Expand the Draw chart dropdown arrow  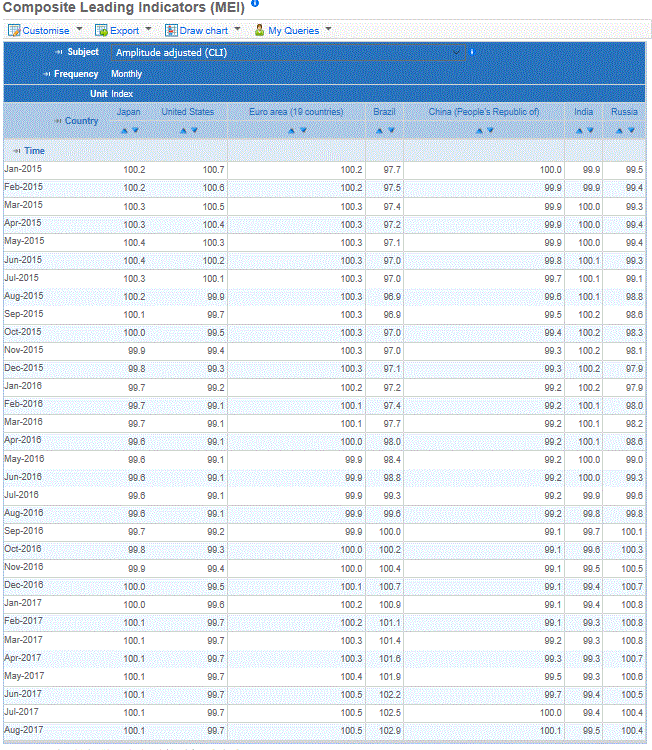point(237,29)
